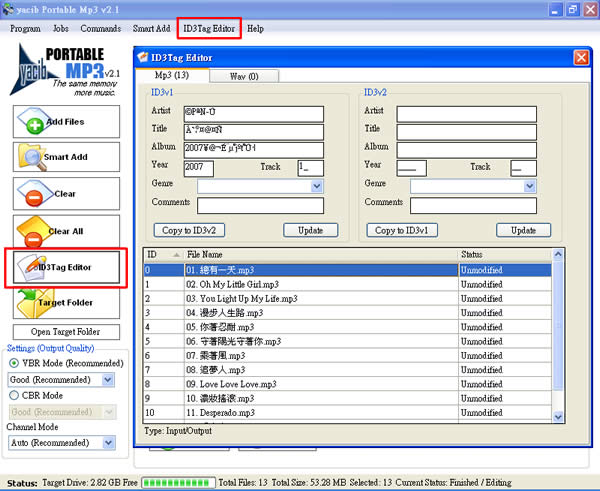Click Copy to ID3v1 button
Image resolution: width=600 pixels, height=491 pixels.
coord(402,230)
